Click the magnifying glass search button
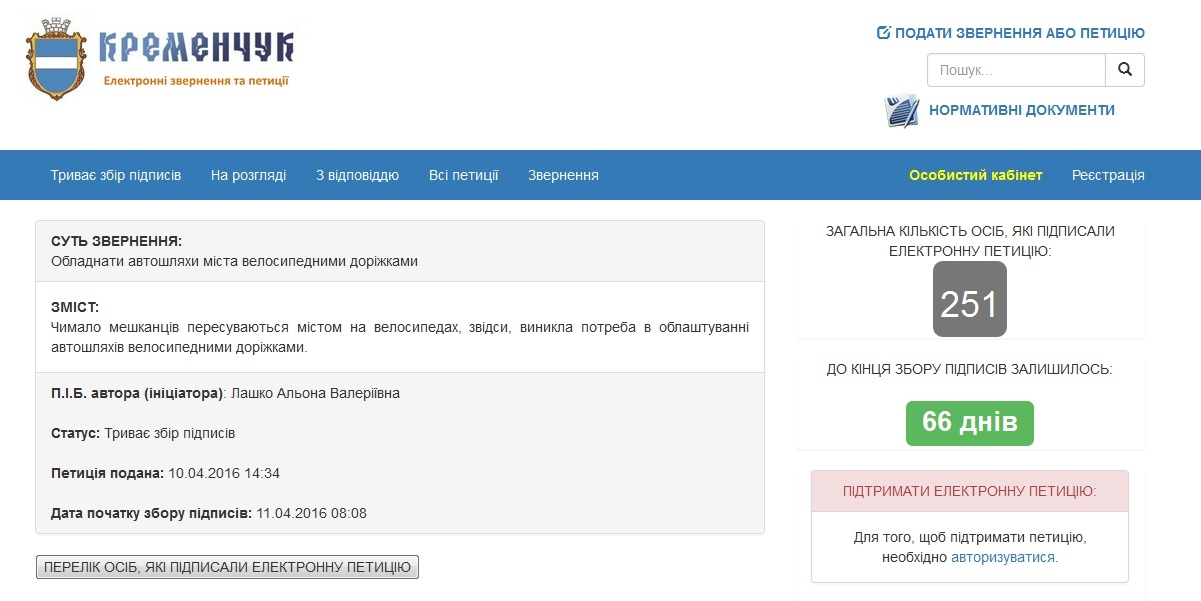This screenshot has height=601, width=1201. tap(1124, 70)
